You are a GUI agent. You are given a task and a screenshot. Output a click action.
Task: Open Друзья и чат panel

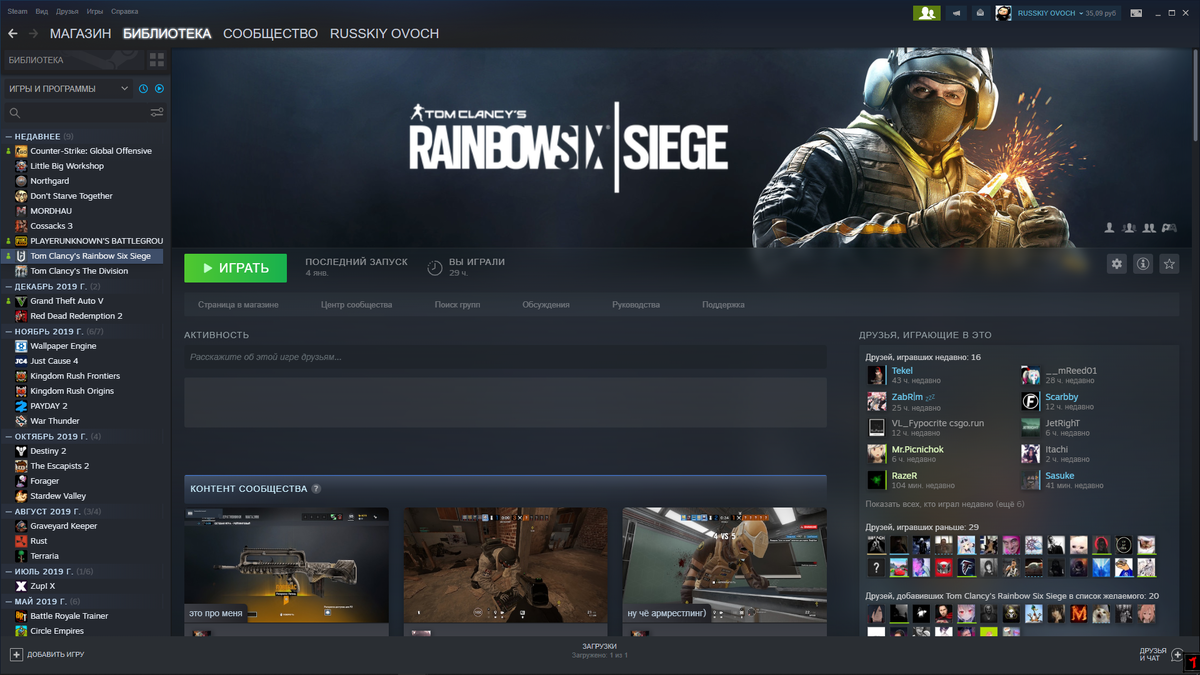tap(1160, 654)
